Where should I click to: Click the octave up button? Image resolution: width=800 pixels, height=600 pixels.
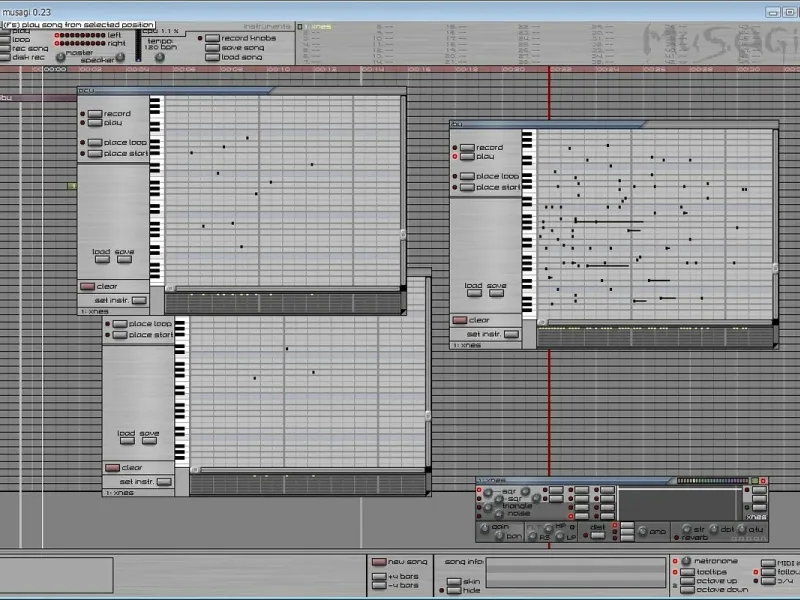687,581
